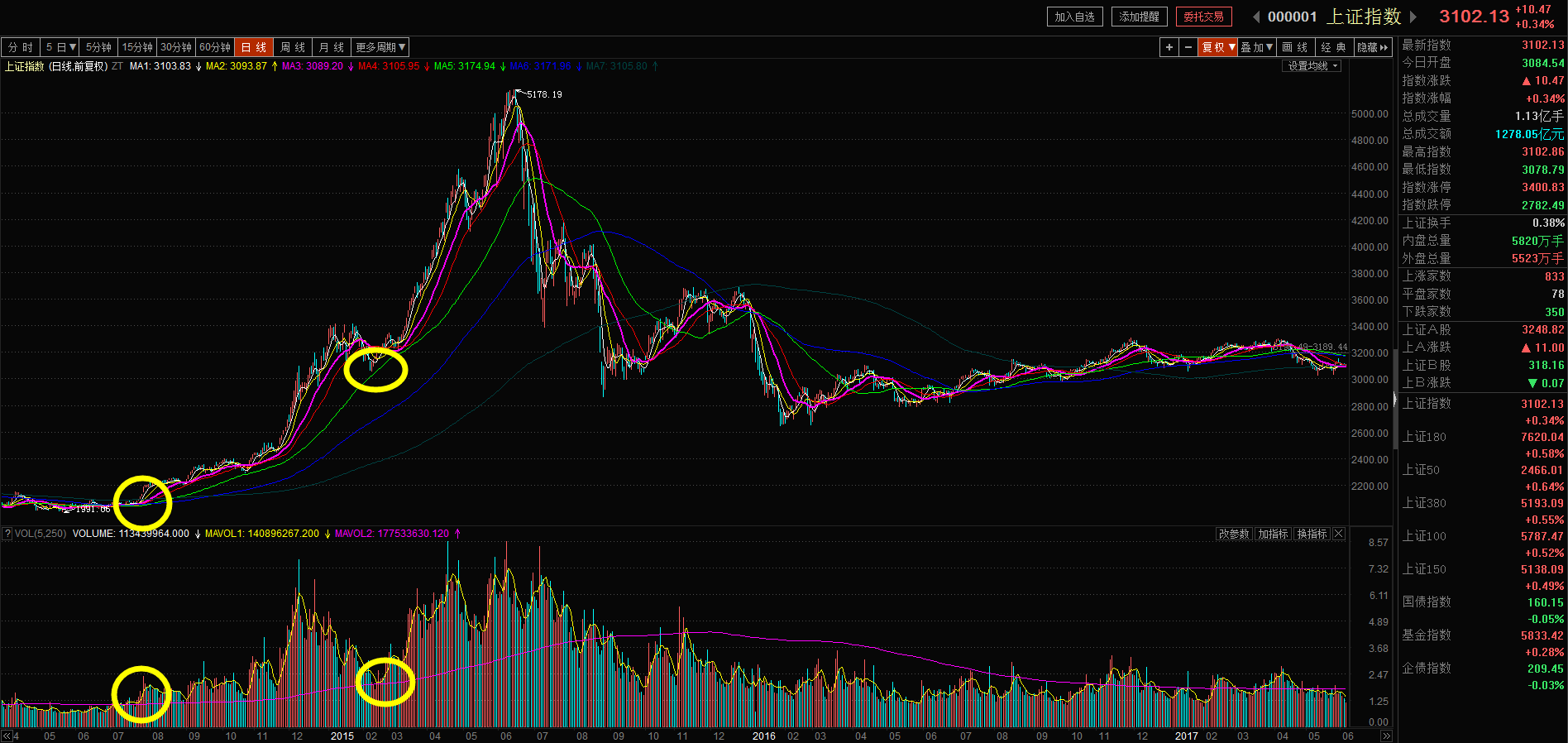Click the 画线 drawing tool button

coord(1295,47)
